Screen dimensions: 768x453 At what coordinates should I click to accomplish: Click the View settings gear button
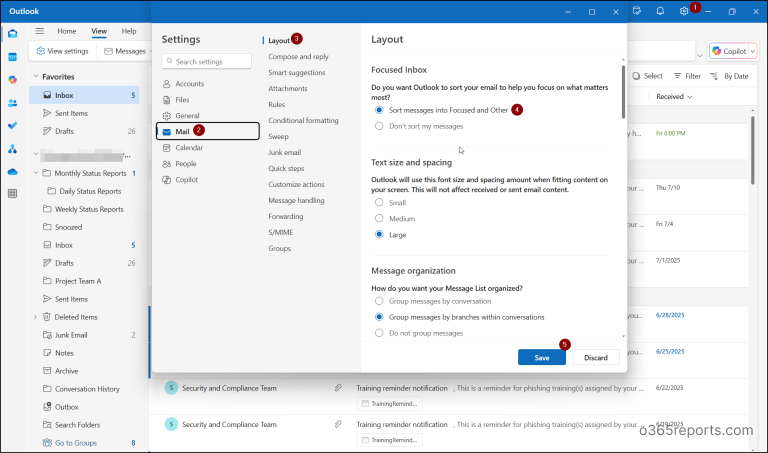pos(63,51)
